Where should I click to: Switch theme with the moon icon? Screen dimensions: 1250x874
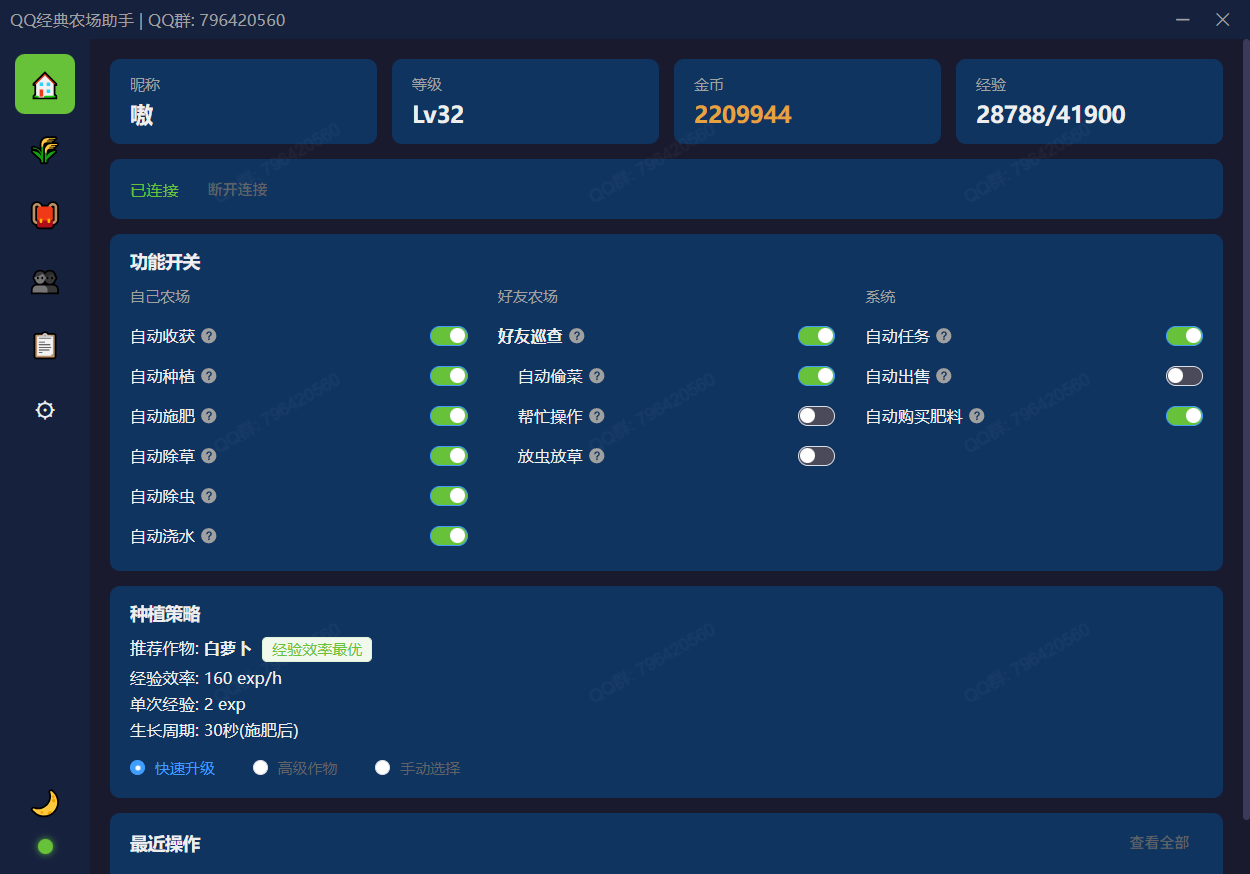pos(44,802)
